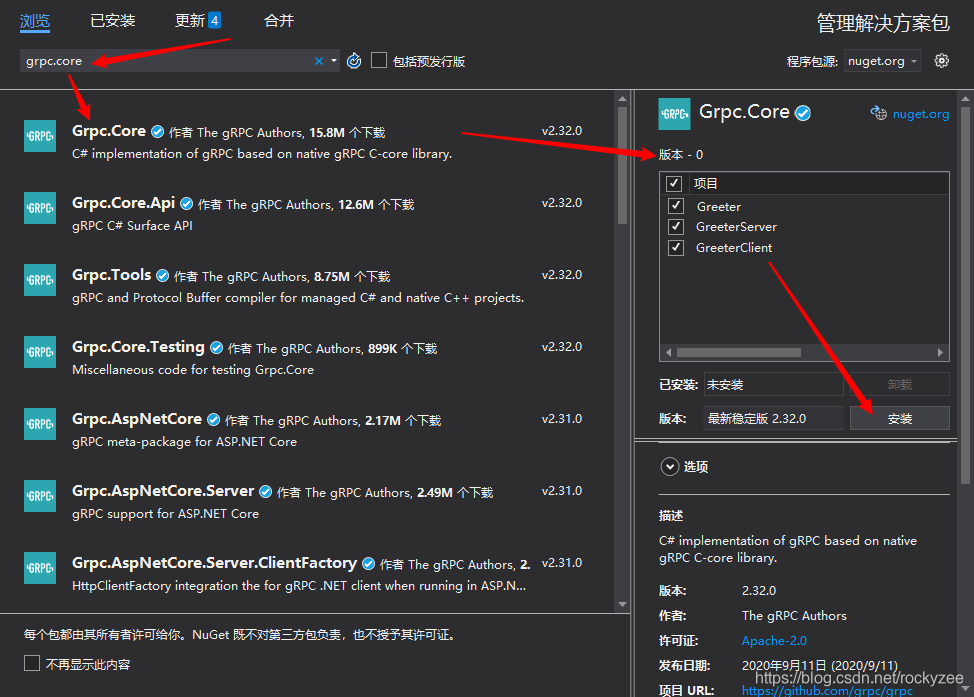The image size is (974, 697).
Task: Select the Grpc.AspNetCore.Server package row
Action: [308, 502]
